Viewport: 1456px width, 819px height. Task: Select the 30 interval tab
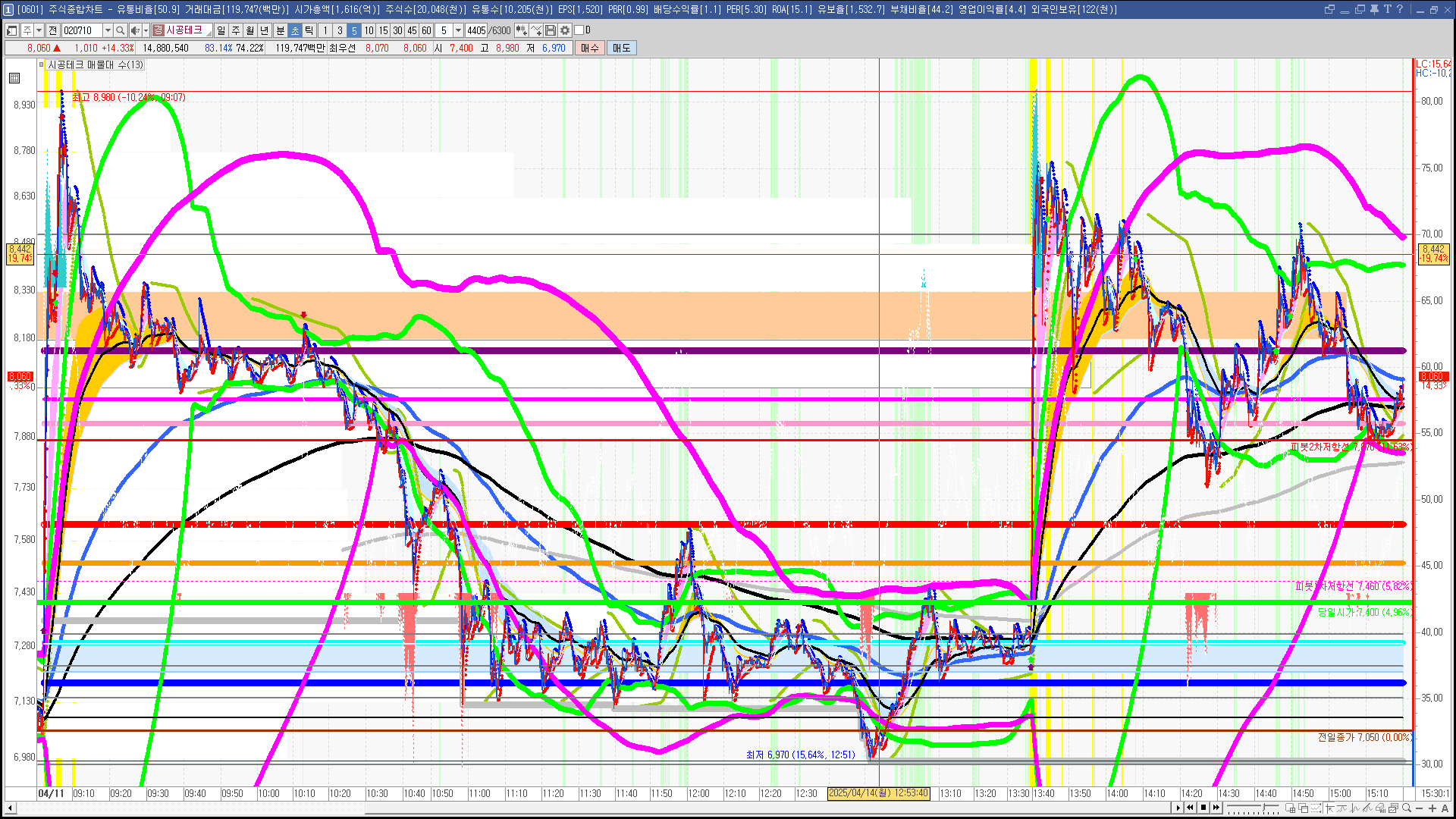397,30
